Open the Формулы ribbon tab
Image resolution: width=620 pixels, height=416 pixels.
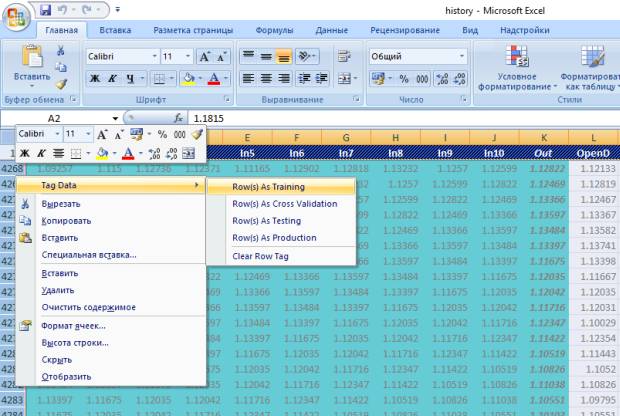(274, 31)
